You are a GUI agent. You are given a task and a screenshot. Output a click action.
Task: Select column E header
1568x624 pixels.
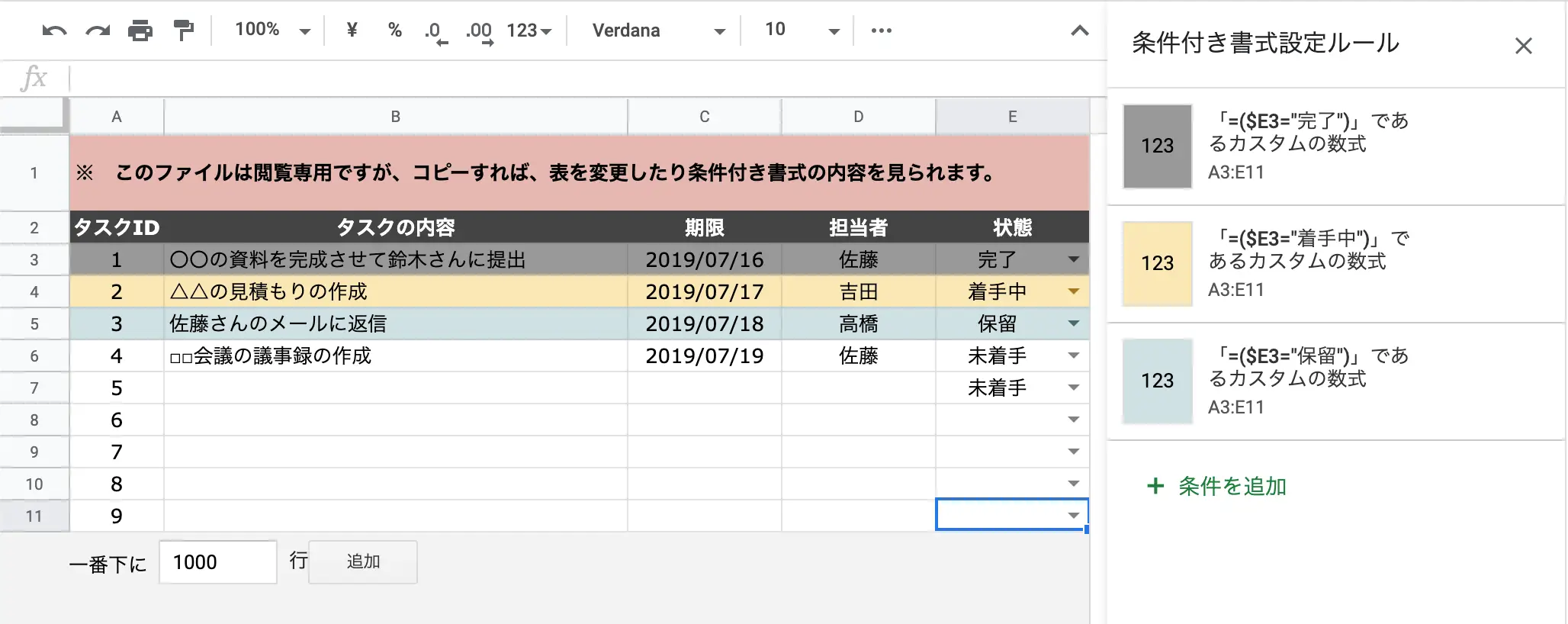click(x=1013, y=117)
